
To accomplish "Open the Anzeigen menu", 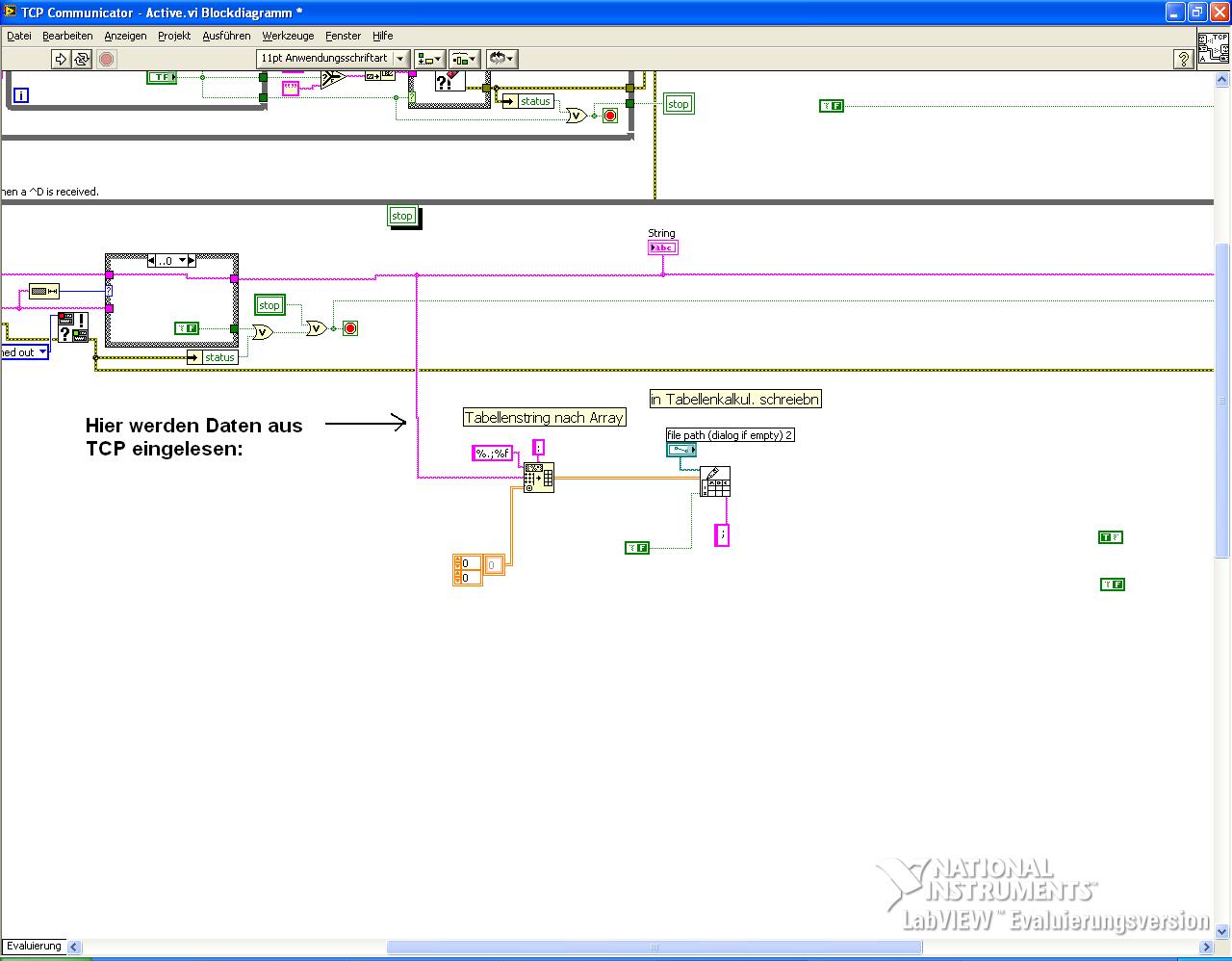I will tap(125, 36).
